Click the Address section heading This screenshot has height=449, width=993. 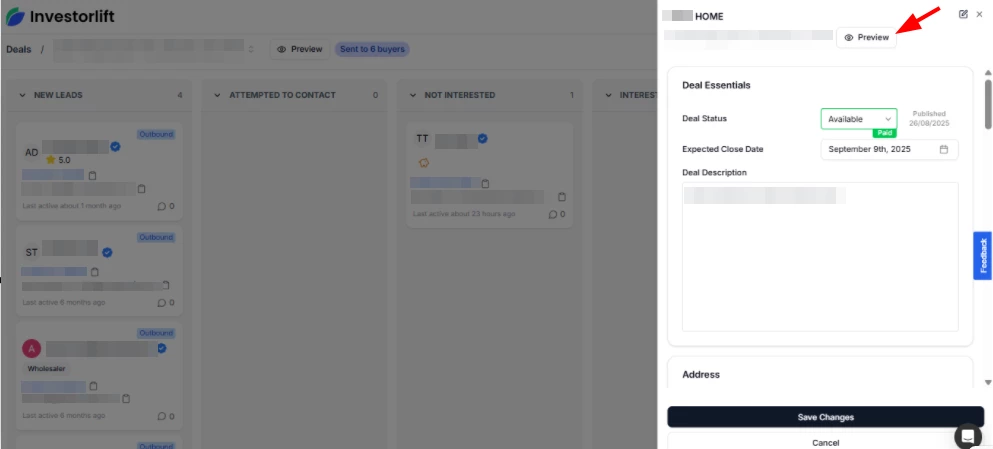[x=701, y=374]
